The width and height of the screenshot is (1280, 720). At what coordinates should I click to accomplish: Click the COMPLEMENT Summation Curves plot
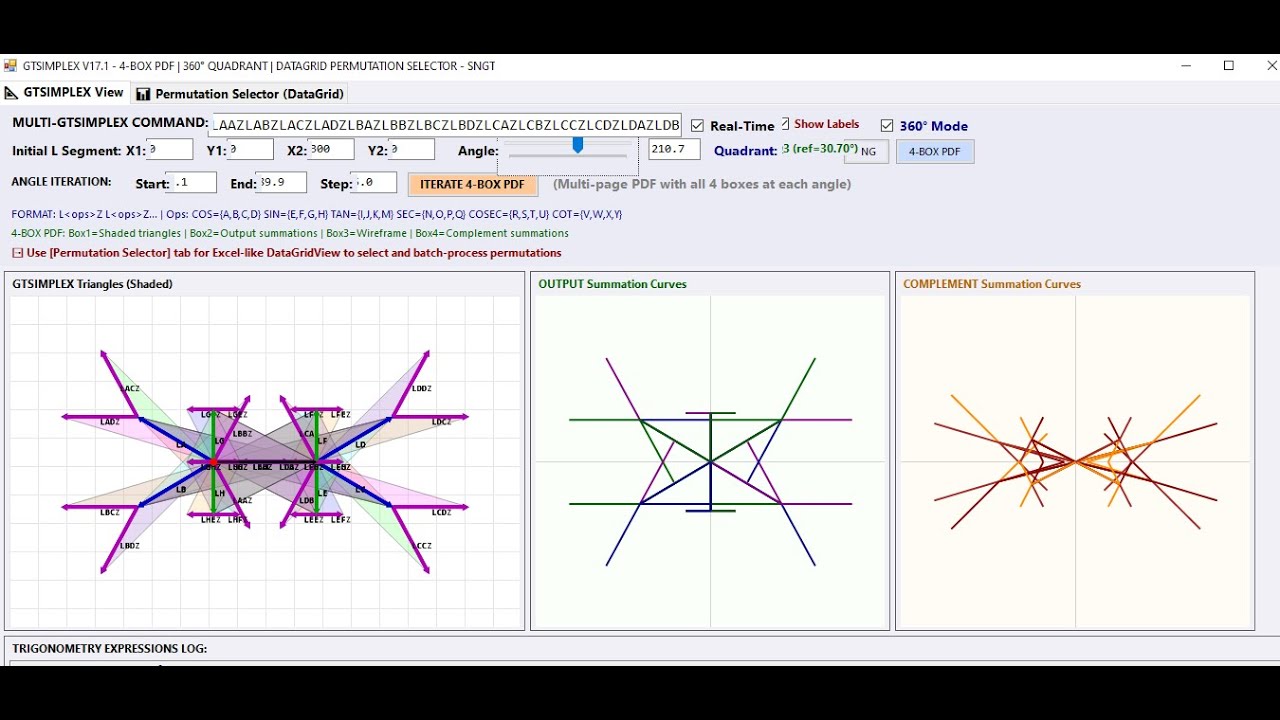1075,462
